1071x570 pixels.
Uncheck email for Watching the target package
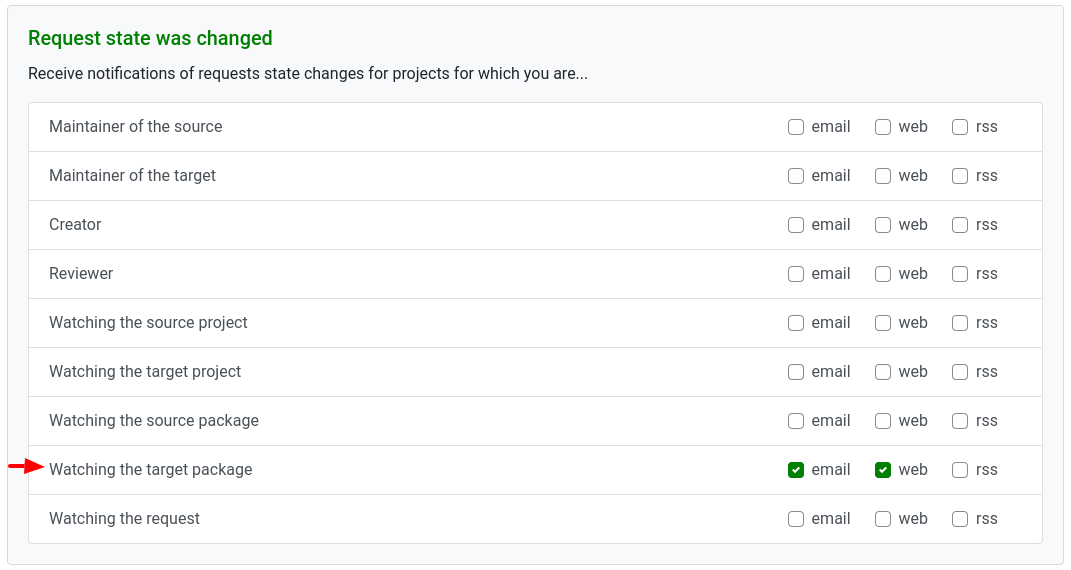pyautogui.click(x=796, y=470)
